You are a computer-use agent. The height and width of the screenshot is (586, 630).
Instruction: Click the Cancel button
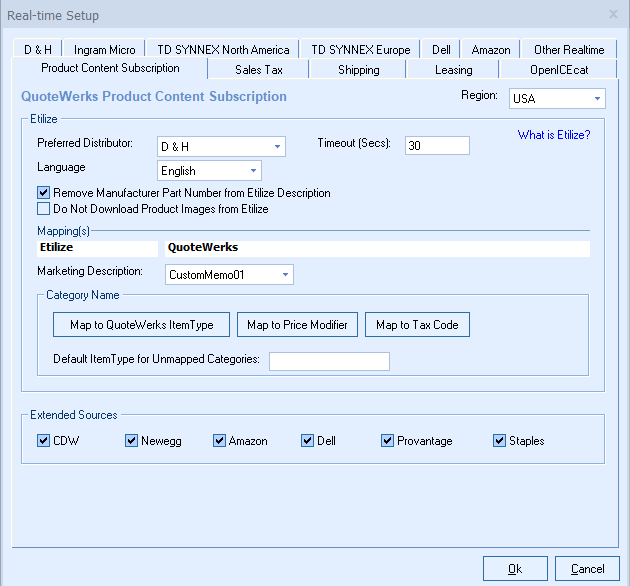click(x=587, y=569)
